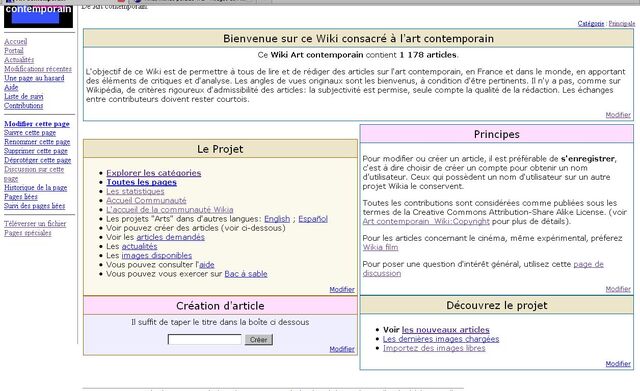Open Suivi des pages liées
This screenshot has width=640, height=391.
coord(34,206)
